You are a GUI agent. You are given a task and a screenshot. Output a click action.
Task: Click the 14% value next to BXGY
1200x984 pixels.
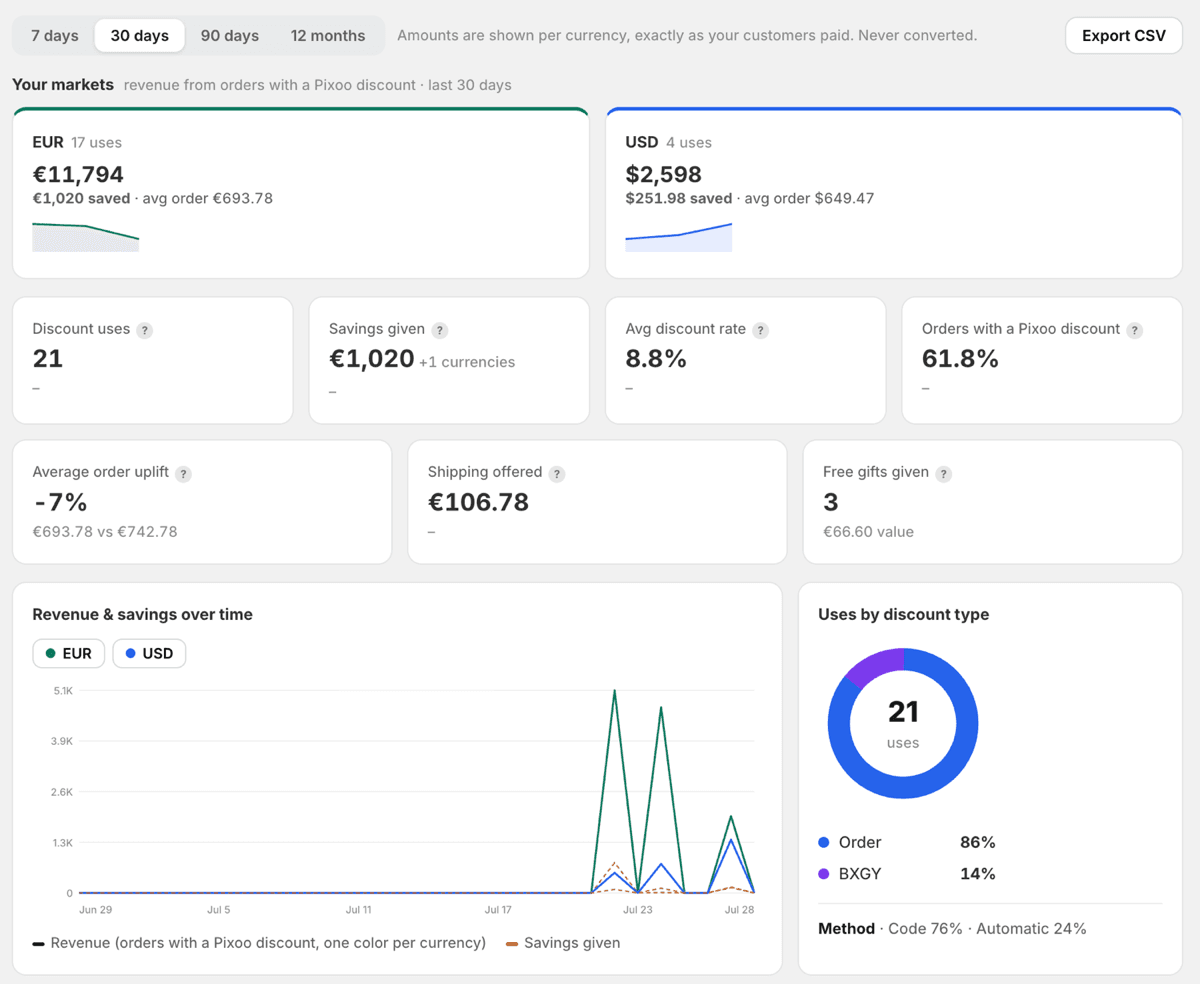pyautogui.click(x=977, y=873)
